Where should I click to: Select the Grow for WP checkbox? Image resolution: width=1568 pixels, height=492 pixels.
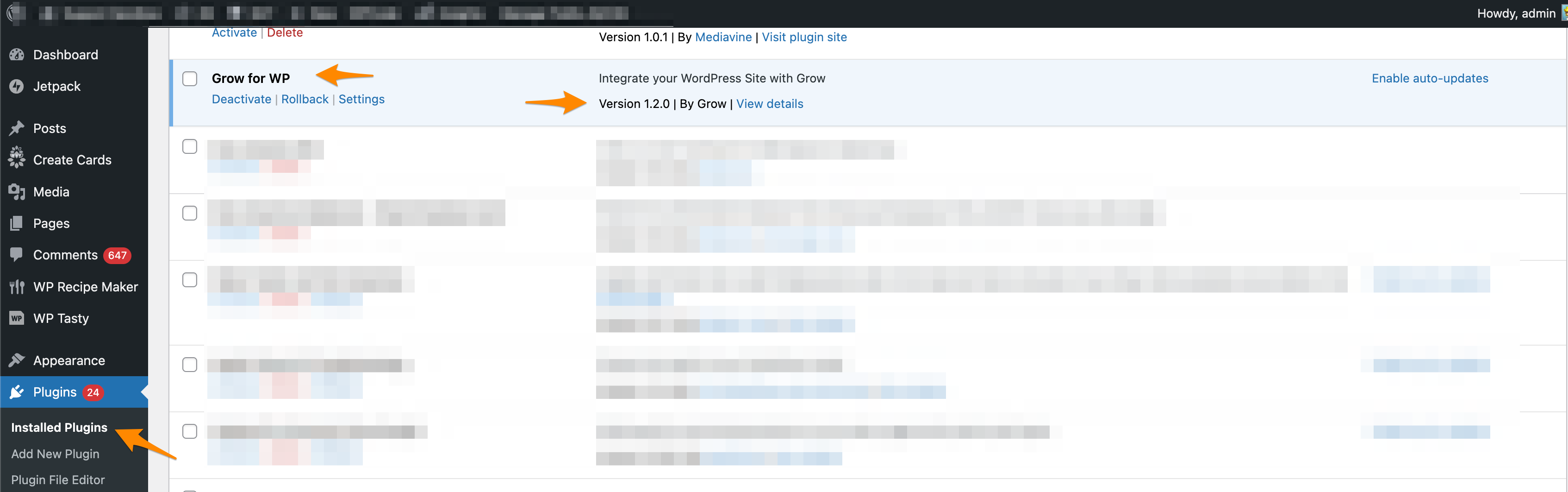click(x=190, y=79)
